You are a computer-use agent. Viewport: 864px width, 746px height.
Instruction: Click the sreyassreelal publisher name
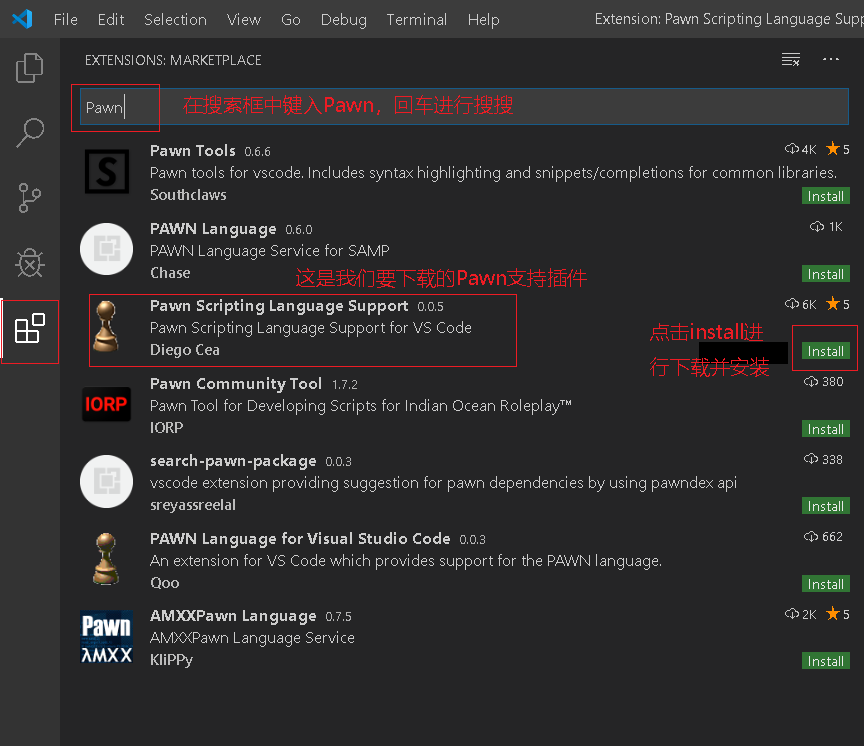193,505
